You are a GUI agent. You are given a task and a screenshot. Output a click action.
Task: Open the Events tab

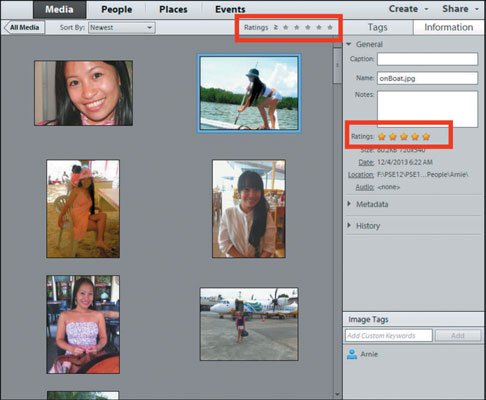230,9
